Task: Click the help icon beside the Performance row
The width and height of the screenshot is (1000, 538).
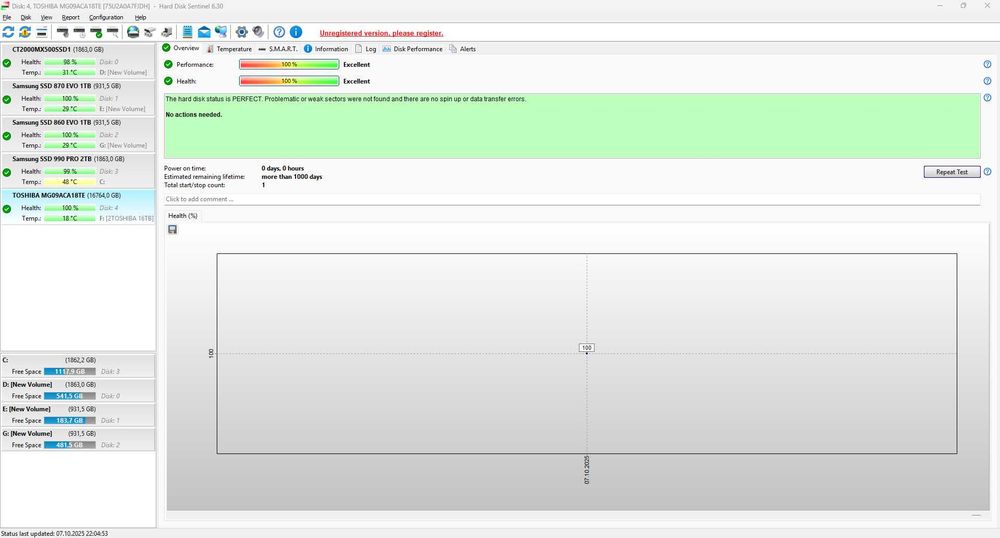Action: click(x=987, y=64)
